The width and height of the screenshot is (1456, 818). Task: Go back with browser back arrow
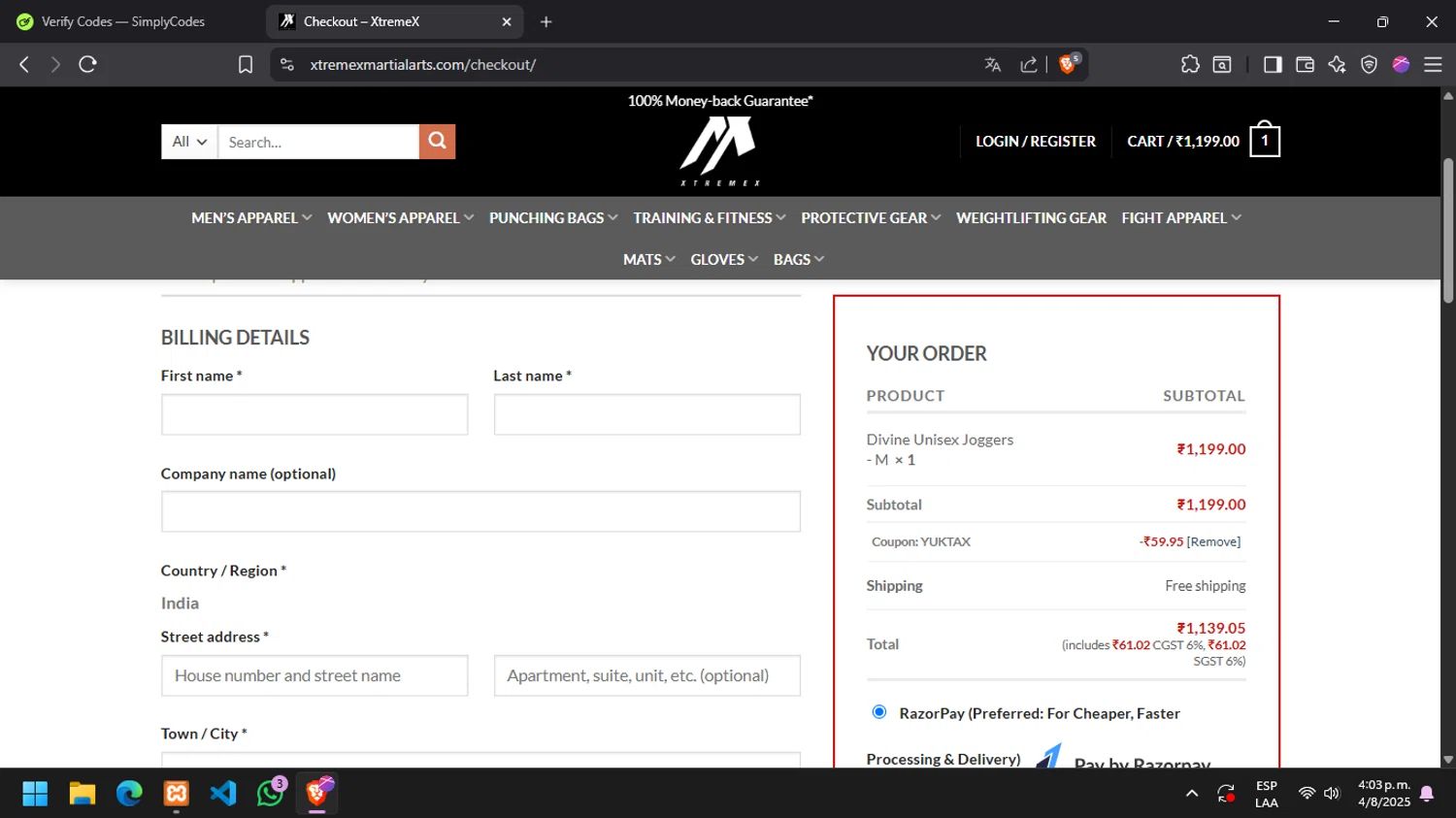24,64
